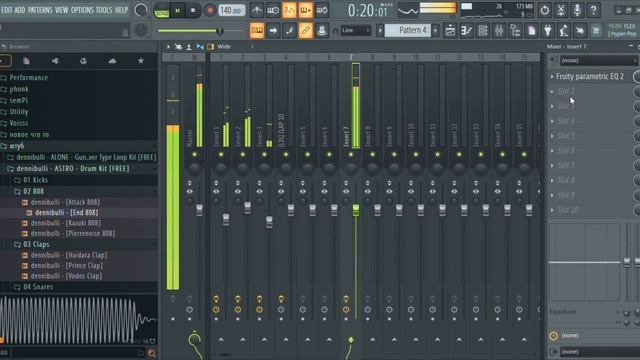Expand the 04 Snares folder
The image size is (640, 360).
coord(38,287)
